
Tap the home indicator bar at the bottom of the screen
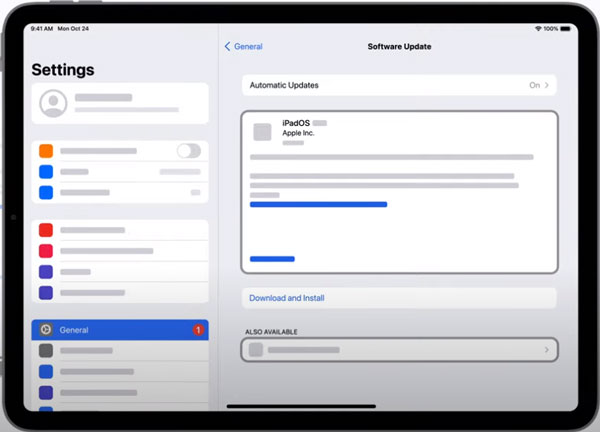tap(301, 406)
